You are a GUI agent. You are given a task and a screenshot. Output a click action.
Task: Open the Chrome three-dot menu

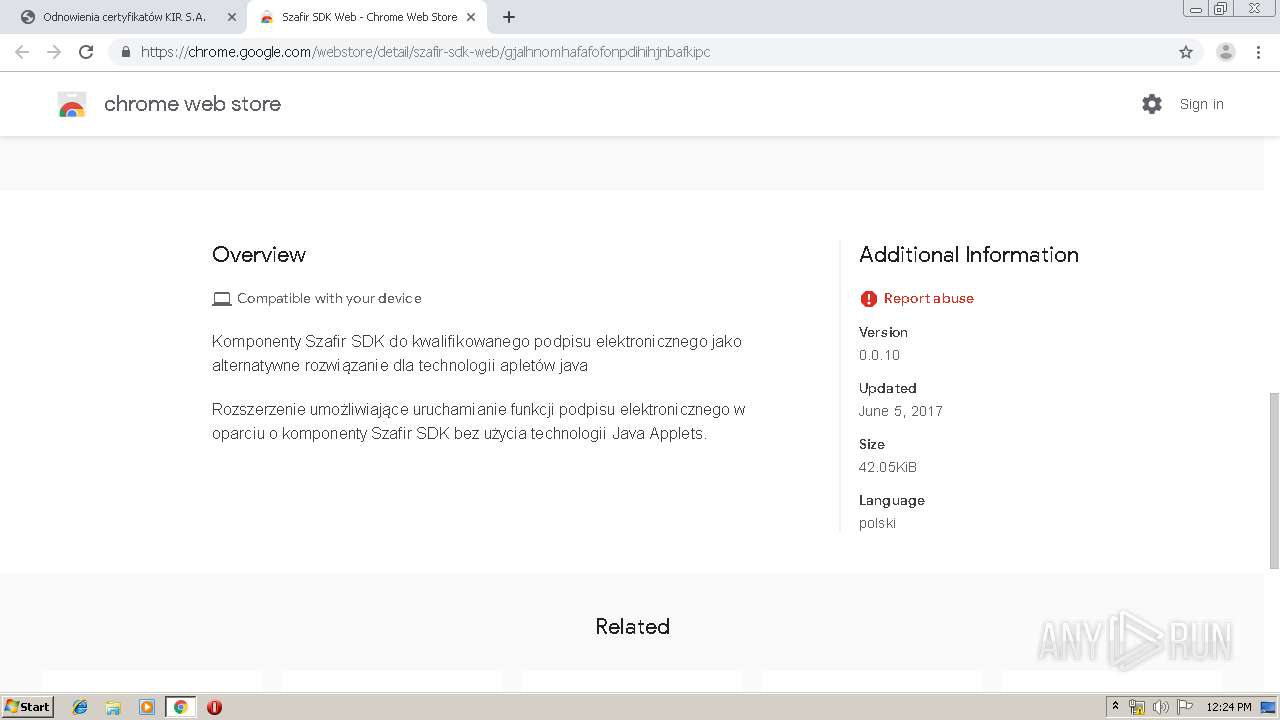pos(1258,52)
